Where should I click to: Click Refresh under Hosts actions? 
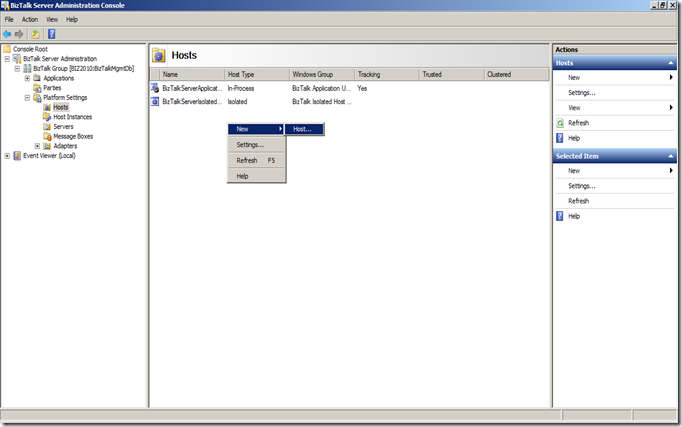578,123
